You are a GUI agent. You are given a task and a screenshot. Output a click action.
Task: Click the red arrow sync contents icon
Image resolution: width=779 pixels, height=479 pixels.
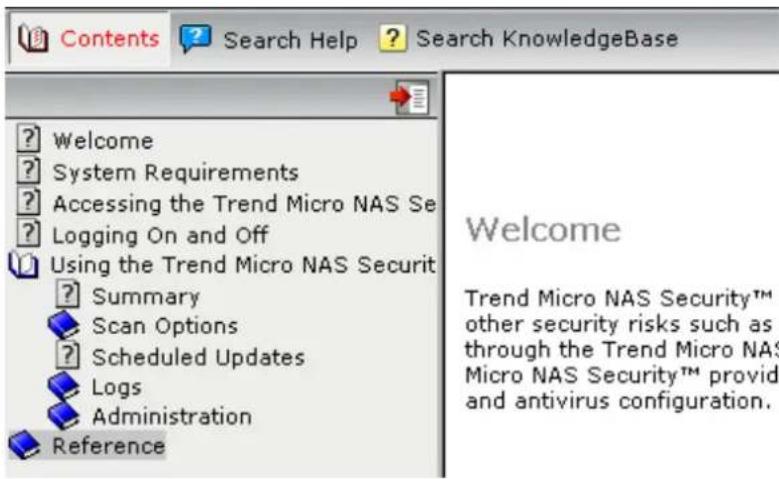[409, 97]
